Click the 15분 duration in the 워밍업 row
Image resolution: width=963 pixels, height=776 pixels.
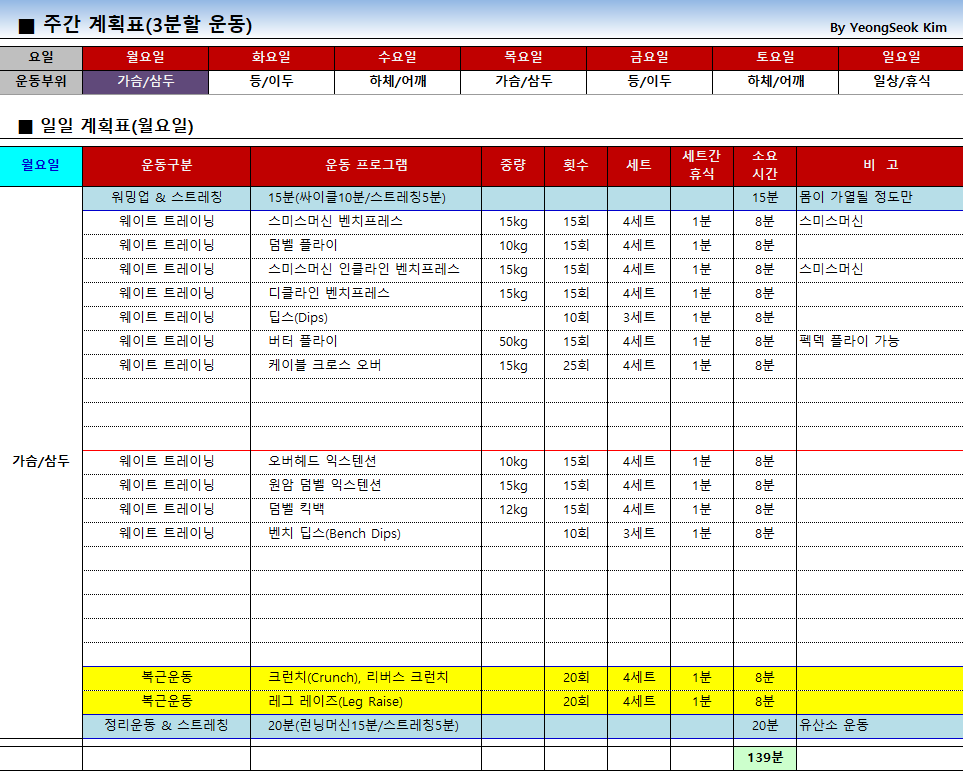pos(765,198)
